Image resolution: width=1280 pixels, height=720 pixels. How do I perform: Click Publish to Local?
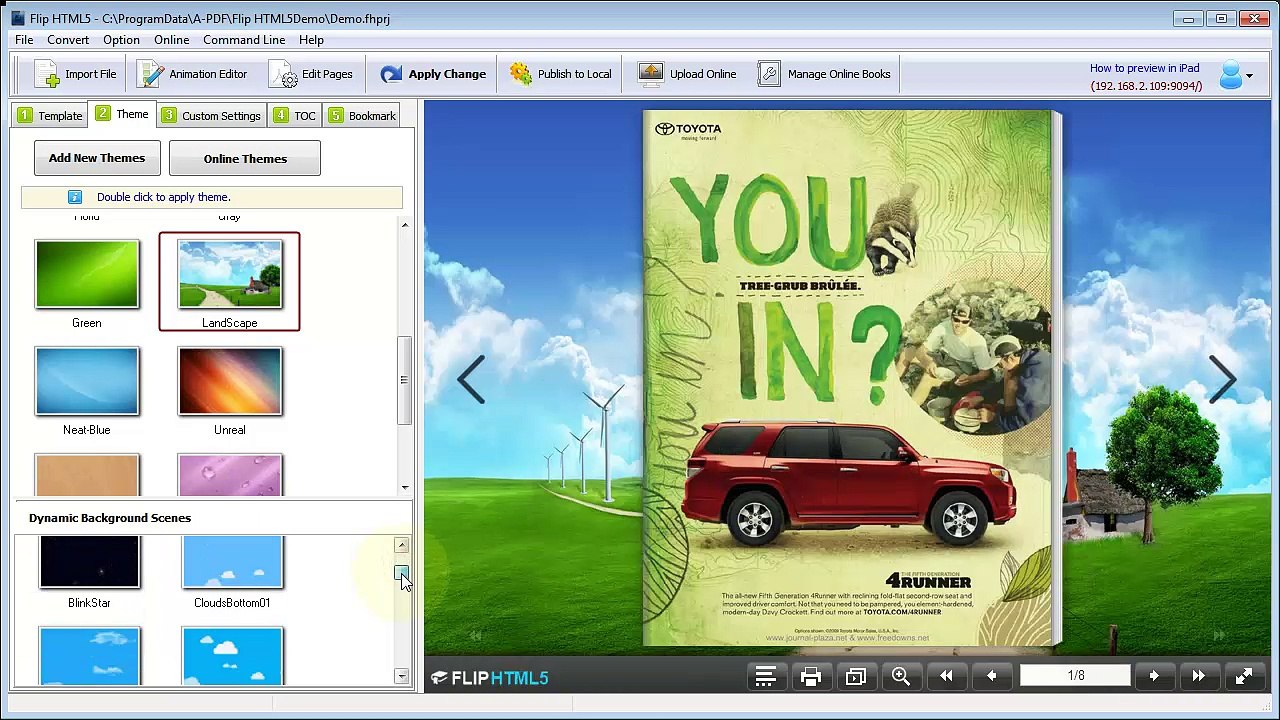click(x=560, y=74)
